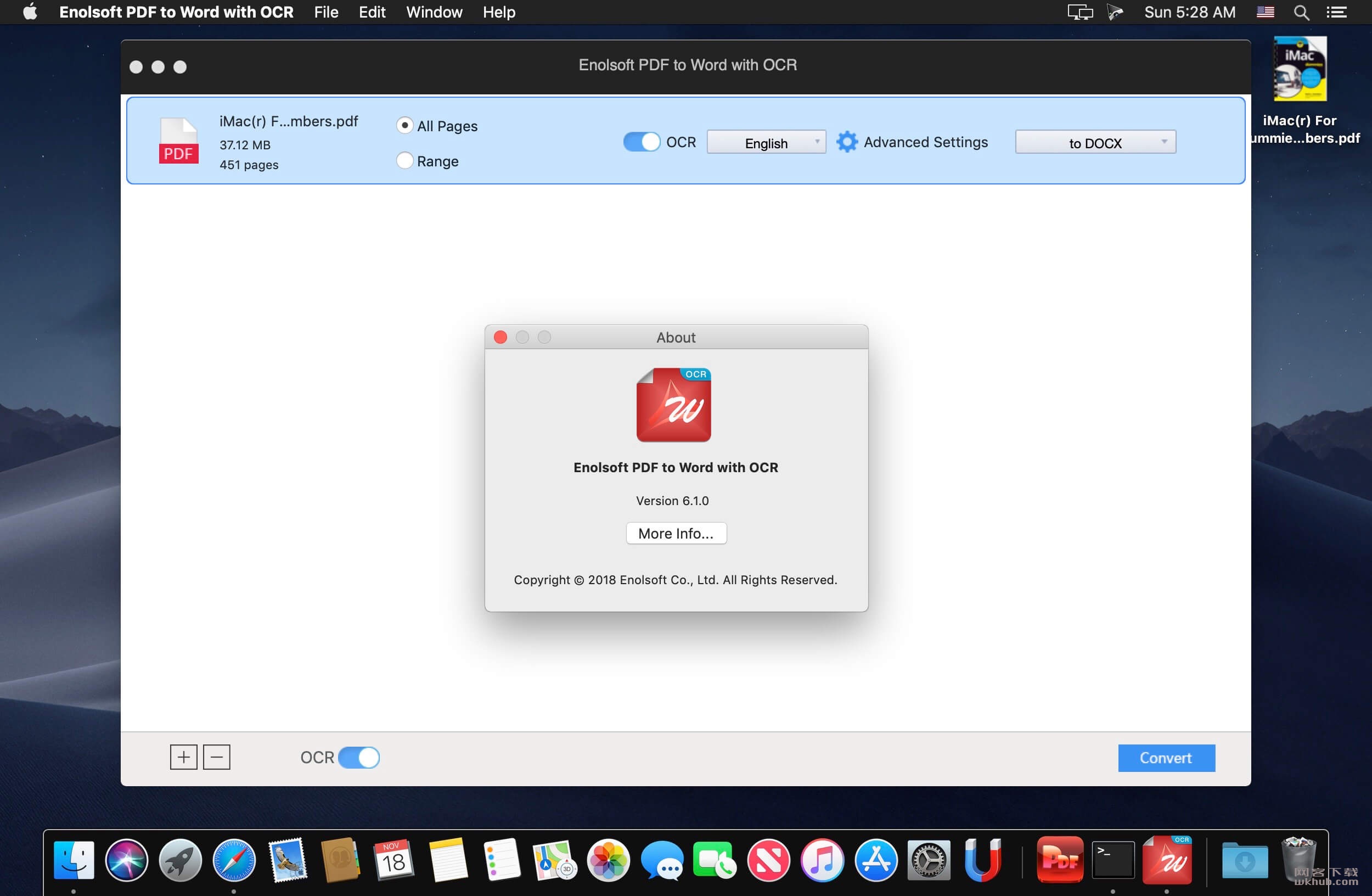
Task: Click the iMac(r) For Dummies desktop PDF file
Action: (1301, 91)
